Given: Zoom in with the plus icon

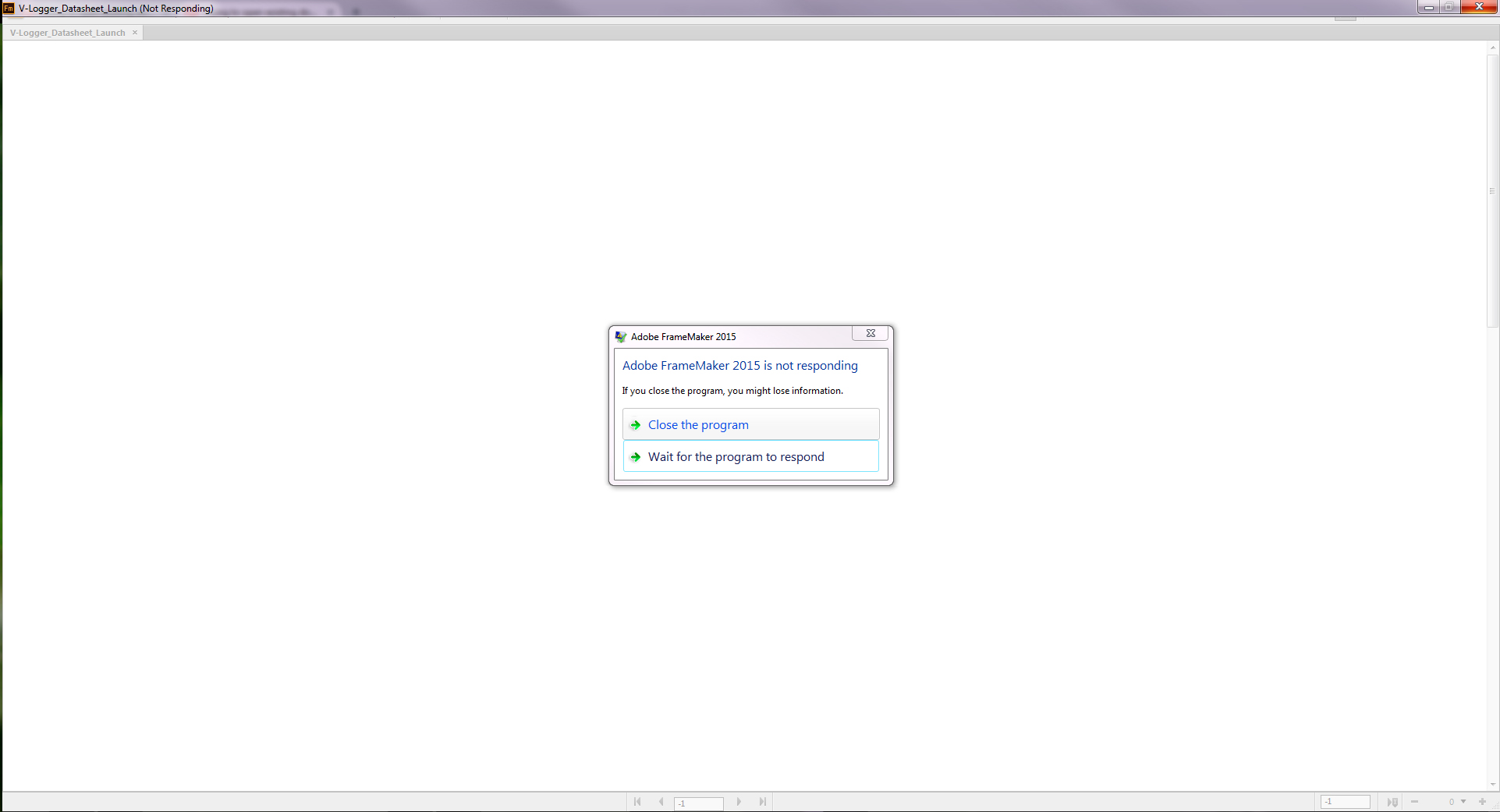Looking at the screenshot, I should pyautogui.click(x=1483, y=802).
